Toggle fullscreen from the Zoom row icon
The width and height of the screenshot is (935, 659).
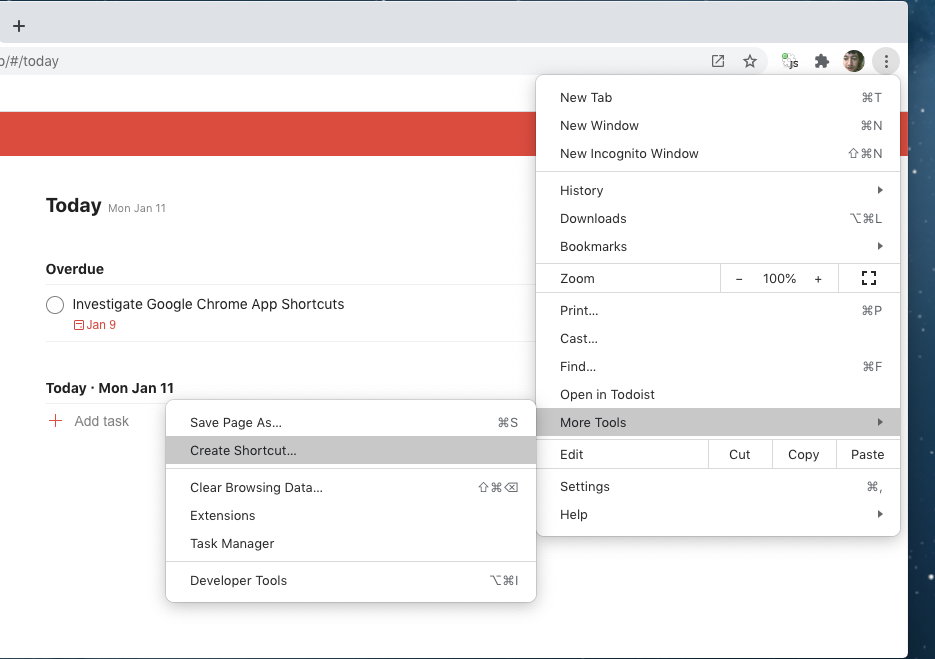(x=869, y=279)
